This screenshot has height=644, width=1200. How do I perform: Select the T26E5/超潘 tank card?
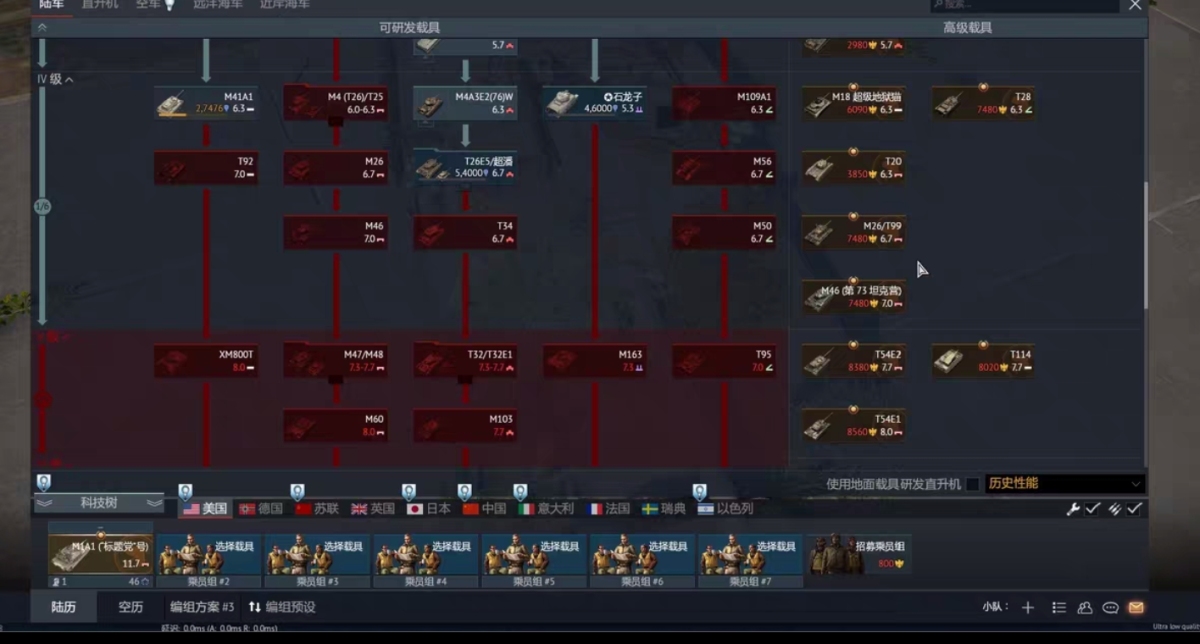click(465, 167)
